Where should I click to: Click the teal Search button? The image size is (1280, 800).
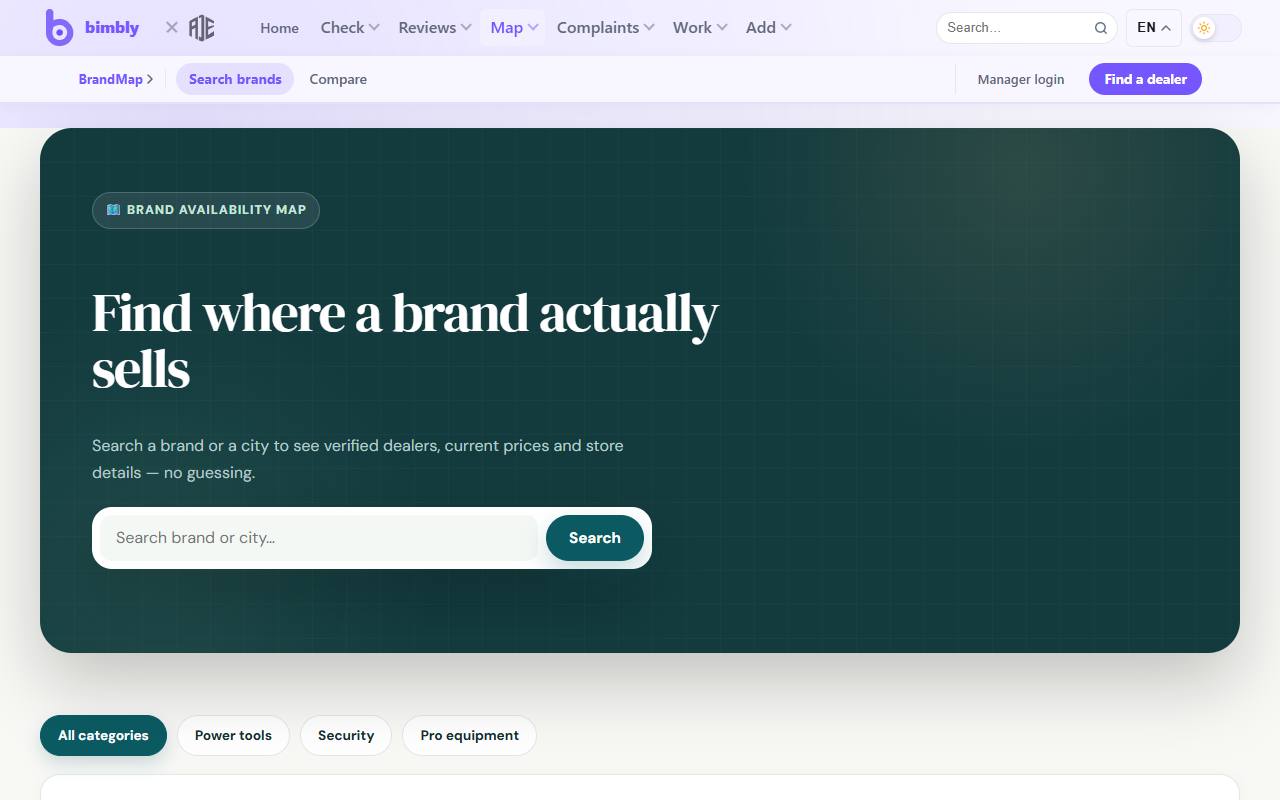(595, 538)
